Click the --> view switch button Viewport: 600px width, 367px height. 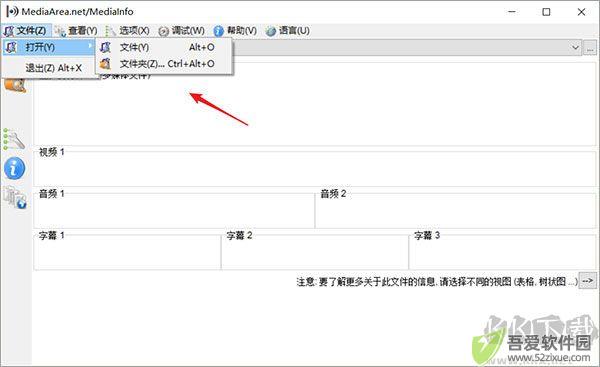click(x=587, y=281)
